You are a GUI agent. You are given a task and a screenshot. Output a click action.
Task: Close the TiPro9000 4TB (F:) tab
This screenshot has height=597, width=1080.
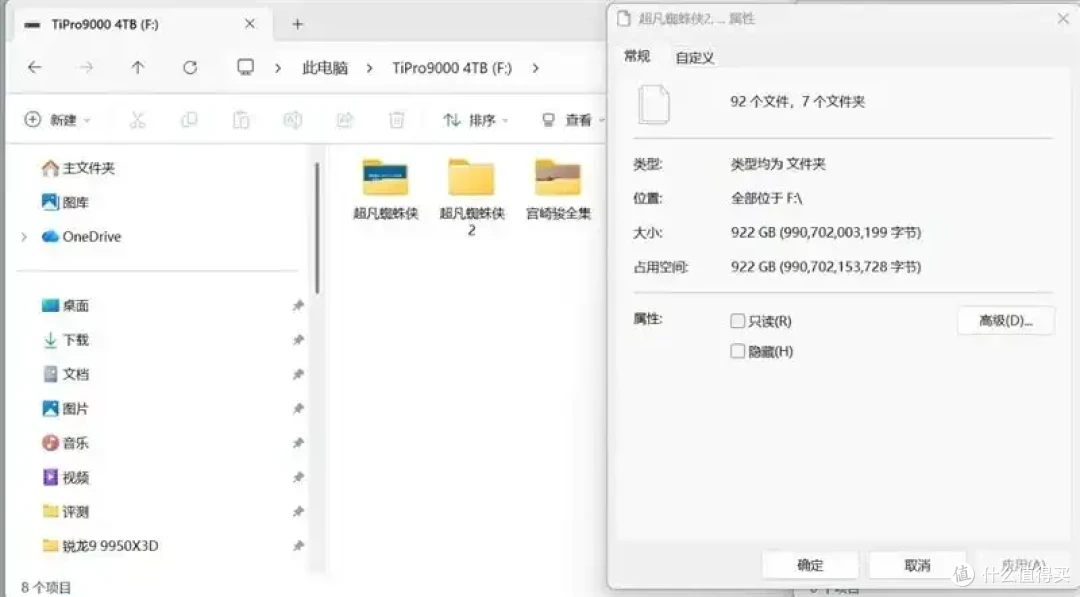250,24
